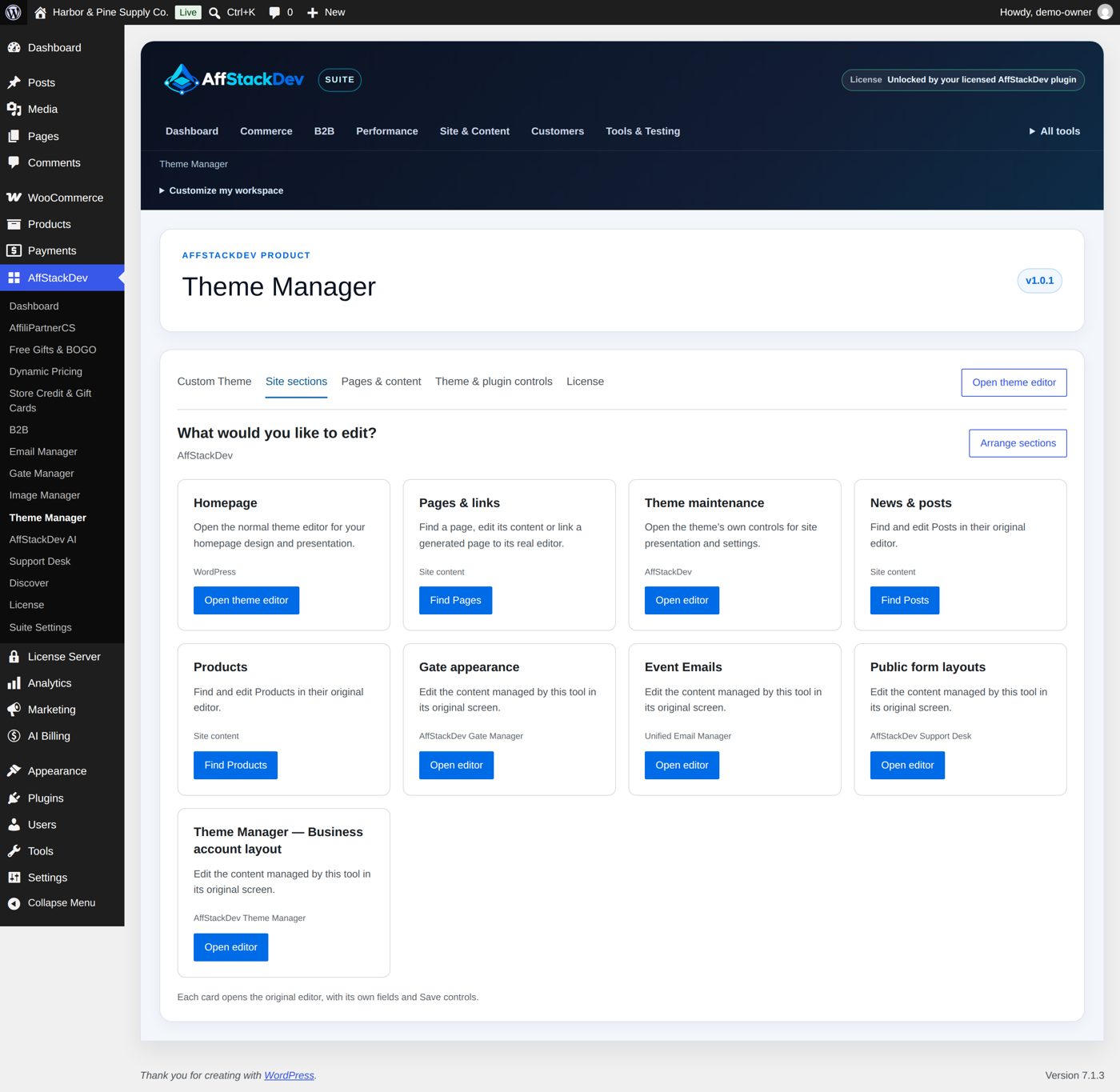This screenshot has height=1092, width=1120.
Task: Click the Plugins plug icon
Action: (x=14, y=798)
